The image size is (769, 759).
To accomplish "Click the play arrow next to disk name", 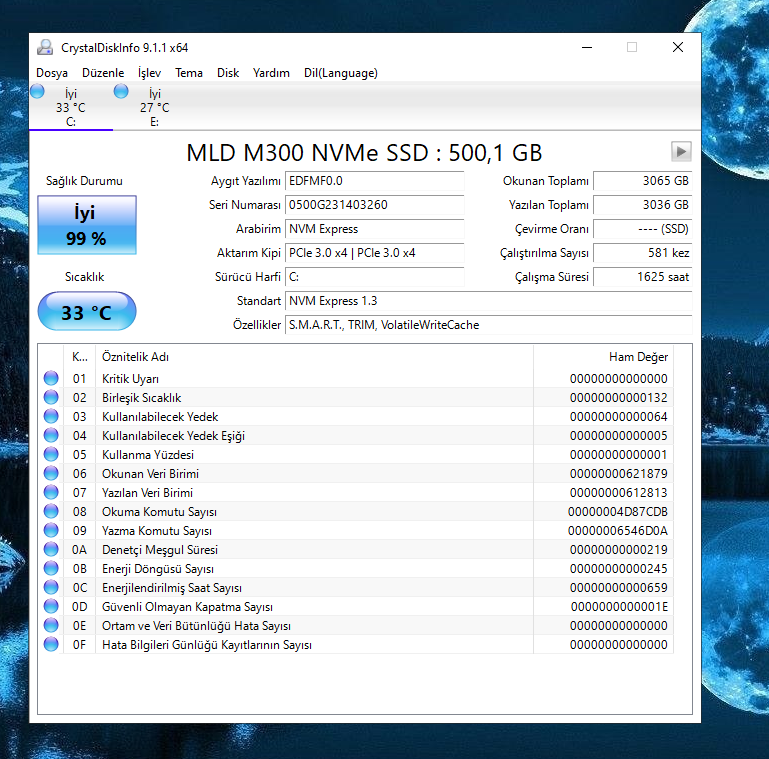I will pyautogui.click(x=681, y=151).
